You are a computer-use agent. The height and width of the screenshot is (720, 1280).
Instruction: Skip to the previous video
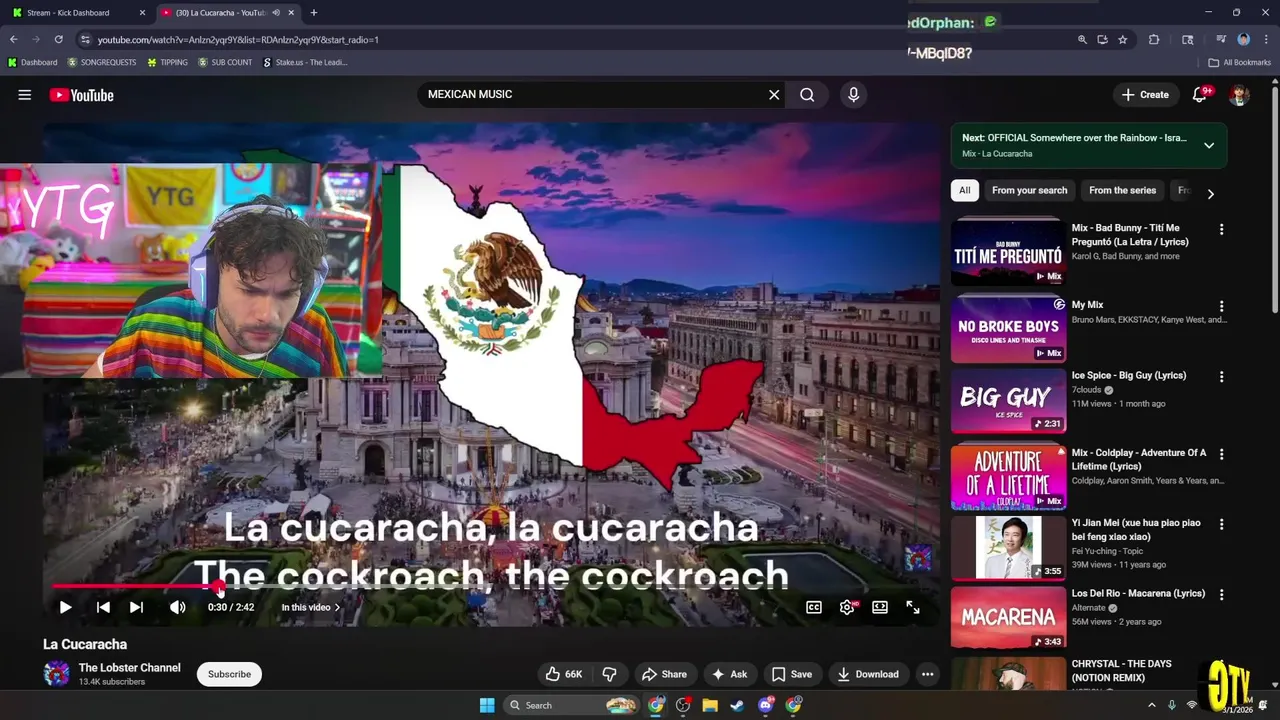103,607
